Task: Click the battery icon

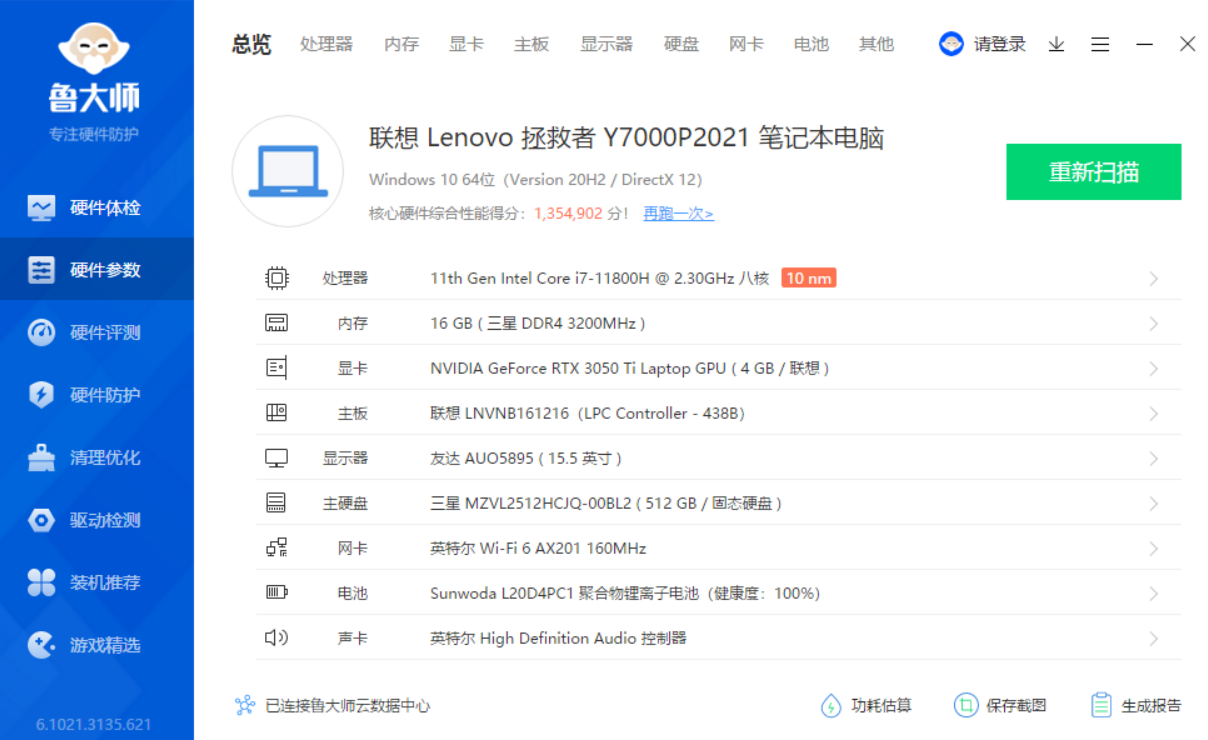Action: click(x=277, y=593)
